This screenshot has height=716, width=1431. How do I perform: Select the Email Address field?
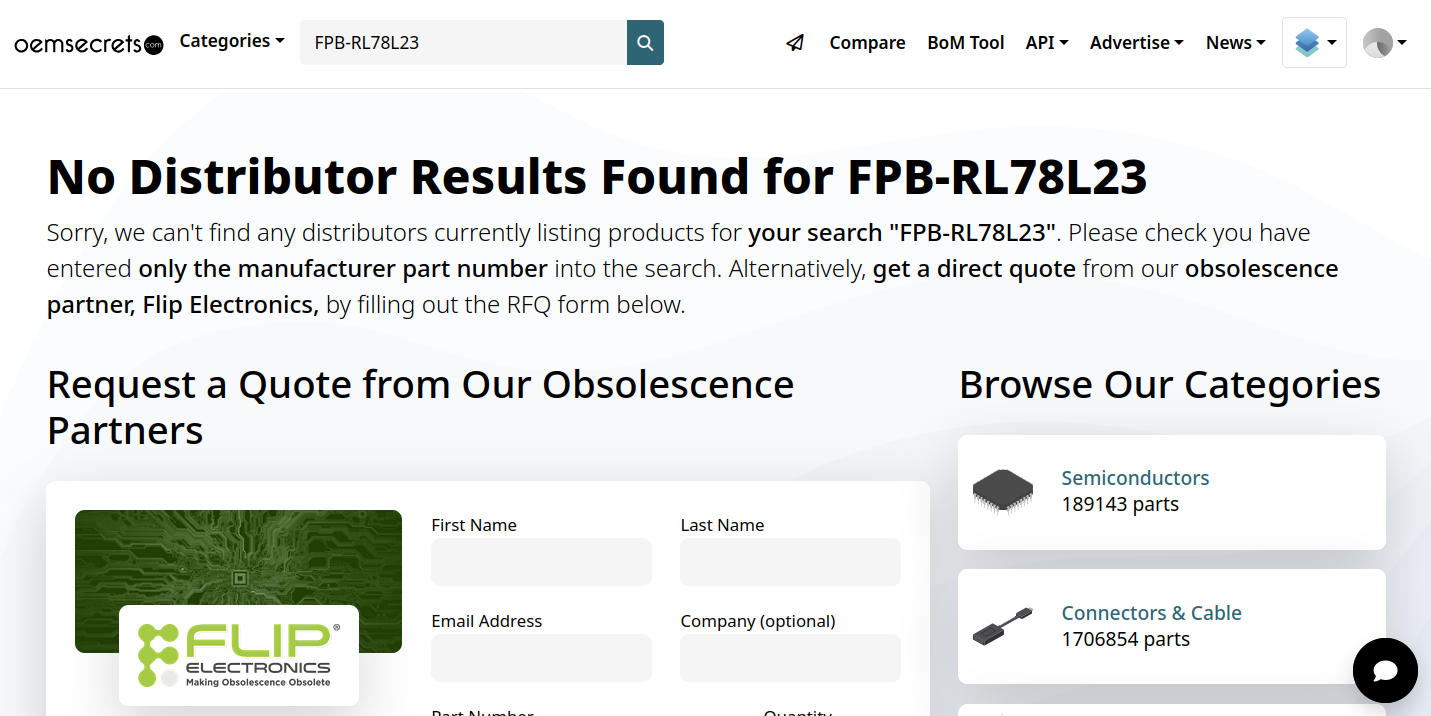[x=541, y=658]
